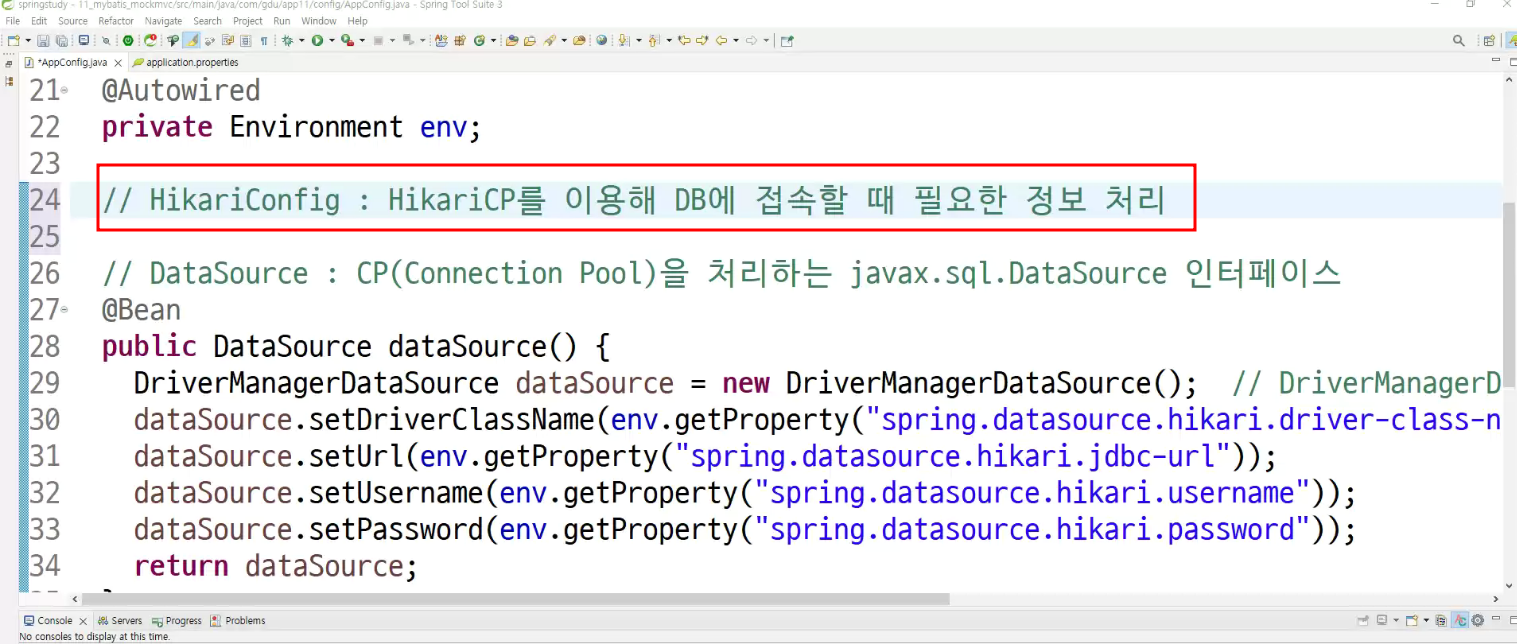Click the Previous Annotation icon

click(x=654, y=40)
